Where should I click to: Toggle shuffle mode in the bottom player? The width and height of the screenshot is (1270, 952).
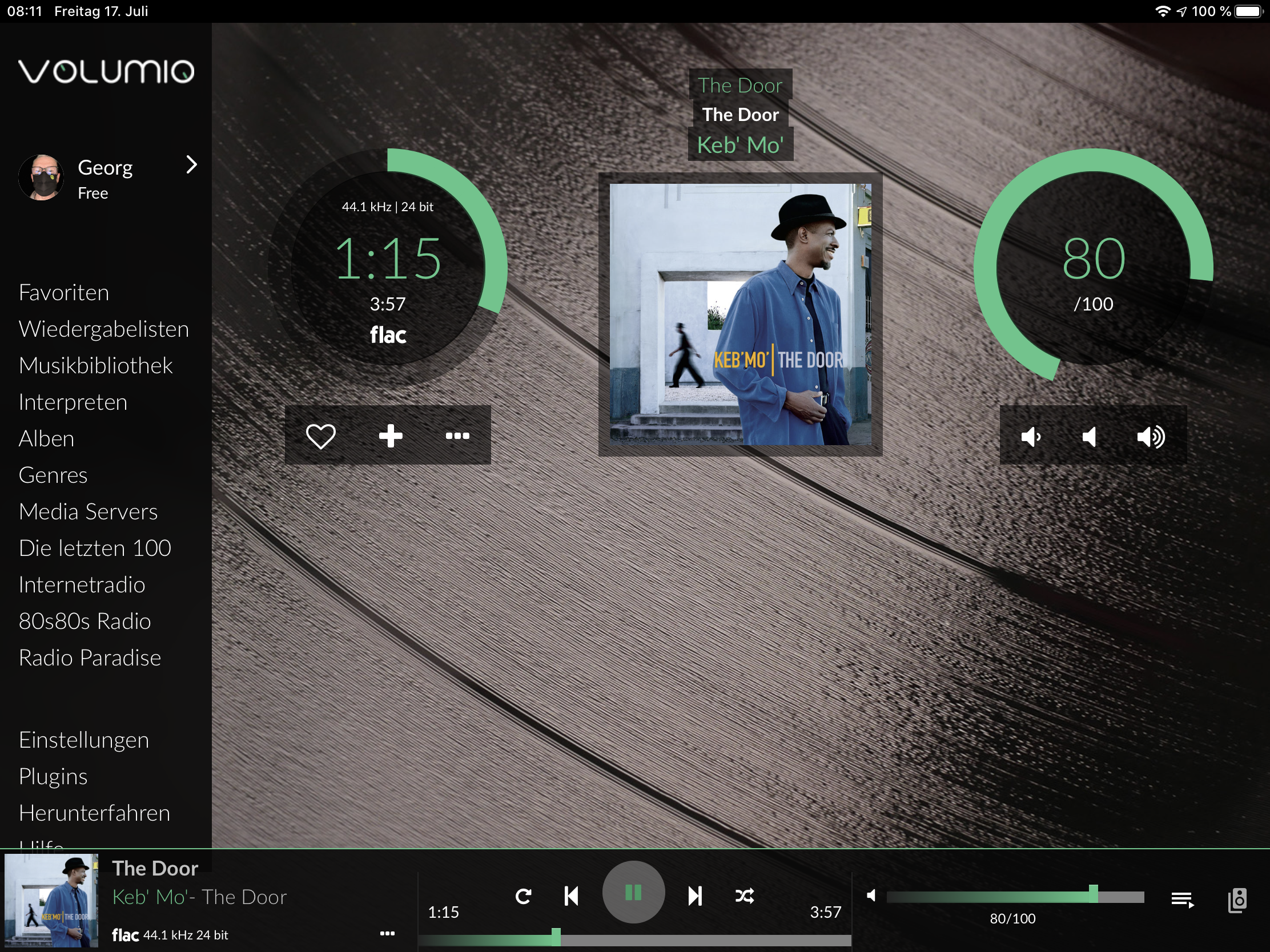pos(745,895)
